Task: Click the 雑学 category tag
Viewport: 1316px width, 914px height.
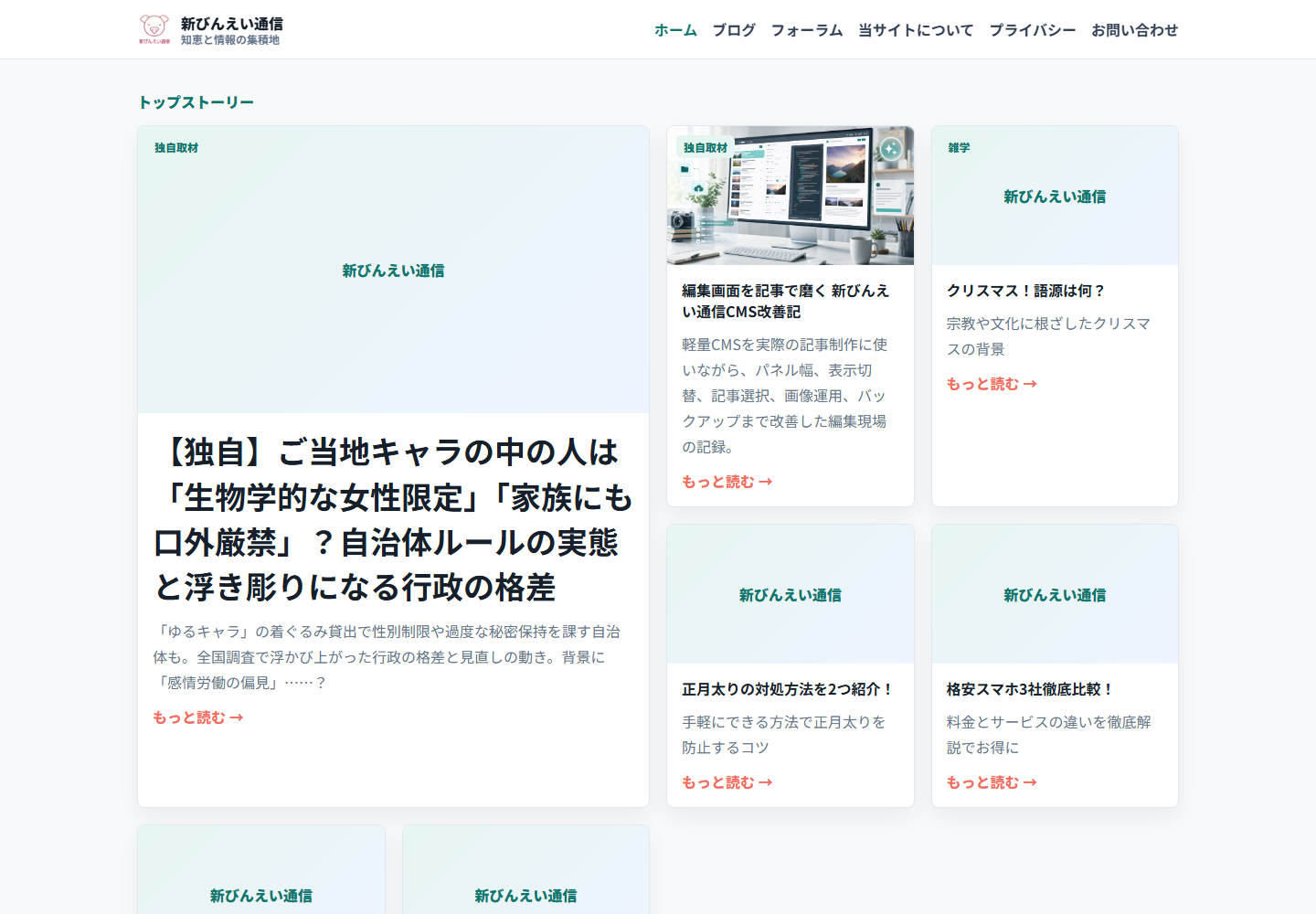Action: [x=959, y=148]
